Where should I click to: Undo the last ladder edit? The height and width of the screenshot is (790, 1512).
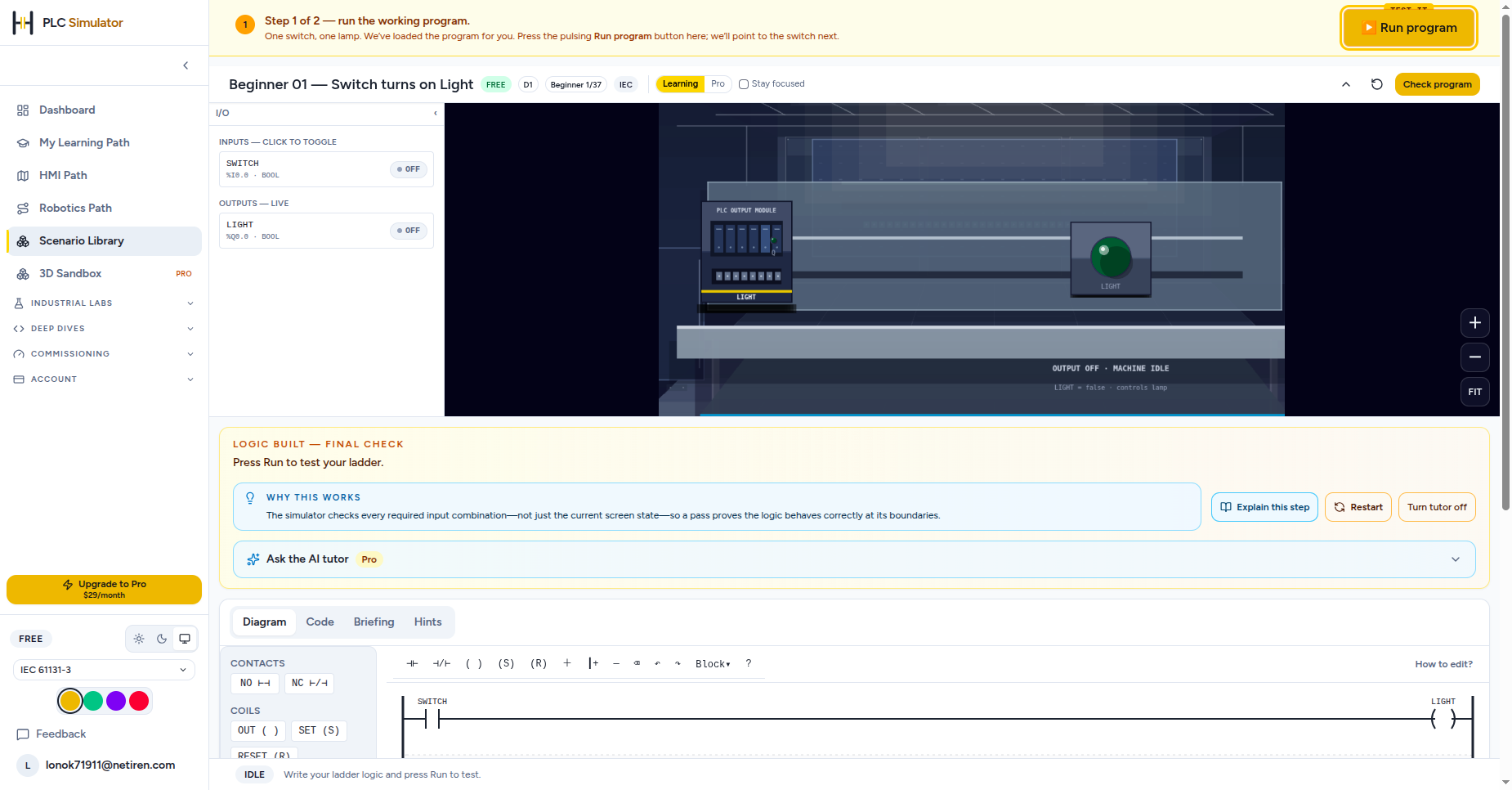657,663
